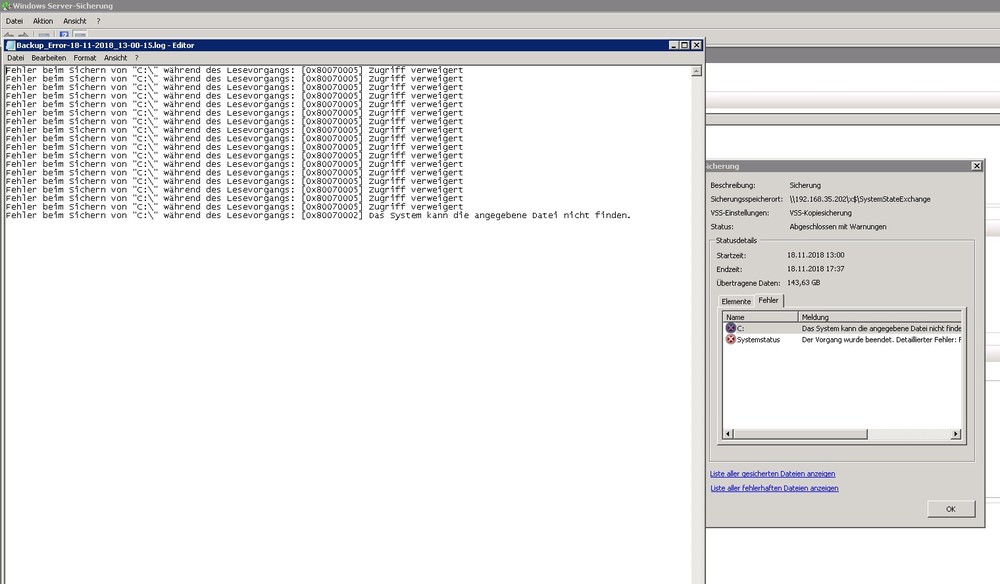Click the error icon next to C:
This screenshot has width=1000, height=584.
[x=730, y=328]
